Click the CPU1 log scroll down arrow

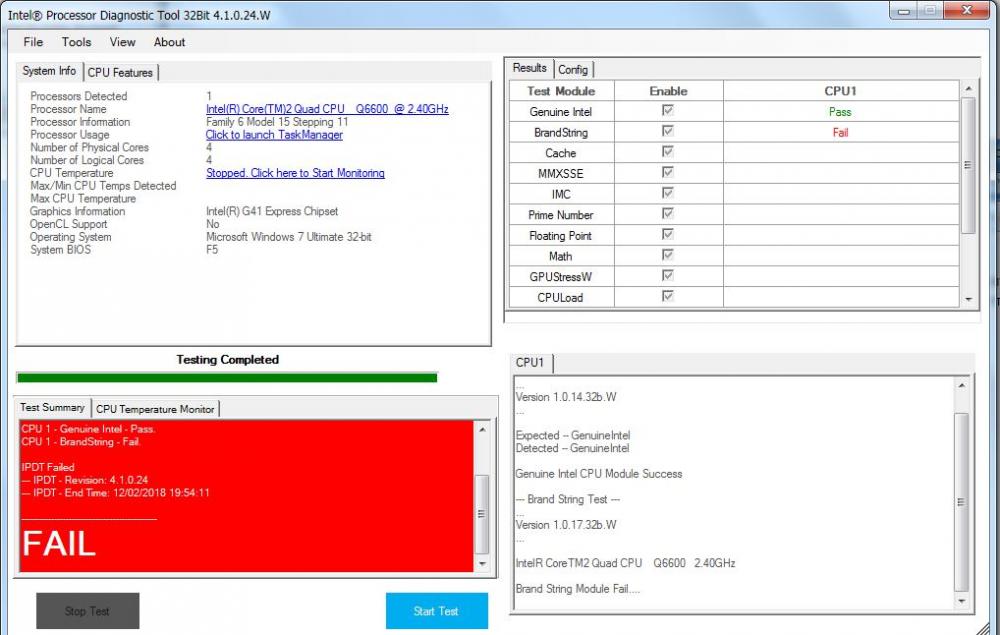pyautogui.click(x=961, y=601)
